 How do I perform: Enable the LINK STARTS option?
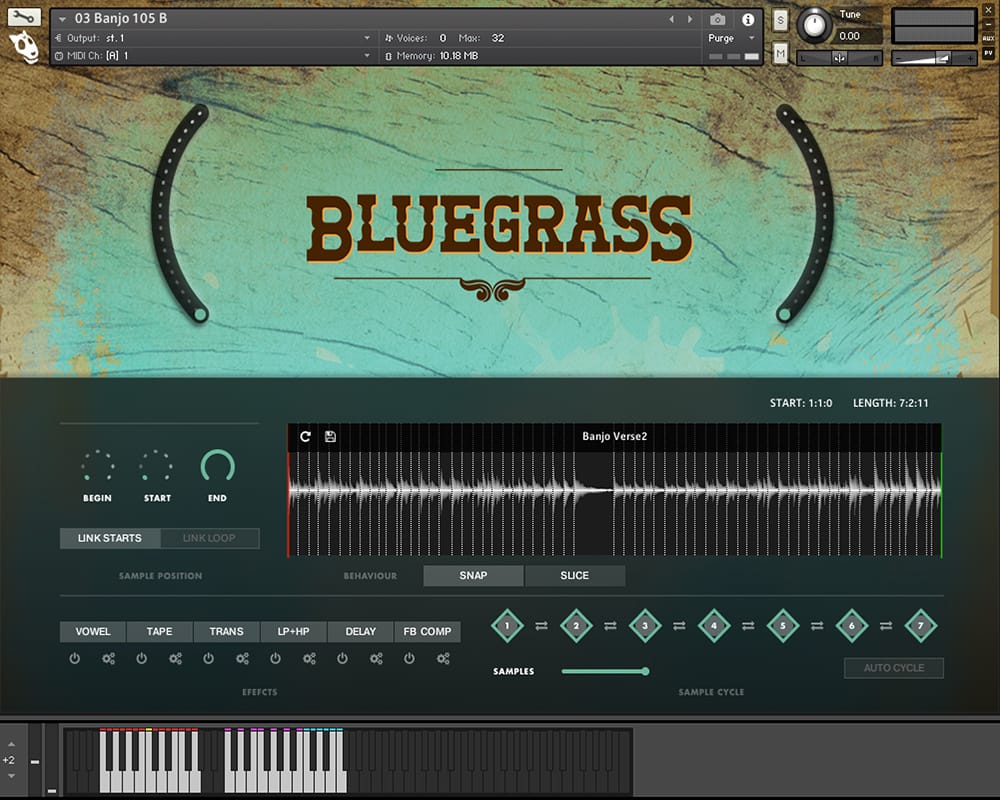pos(110,538)
